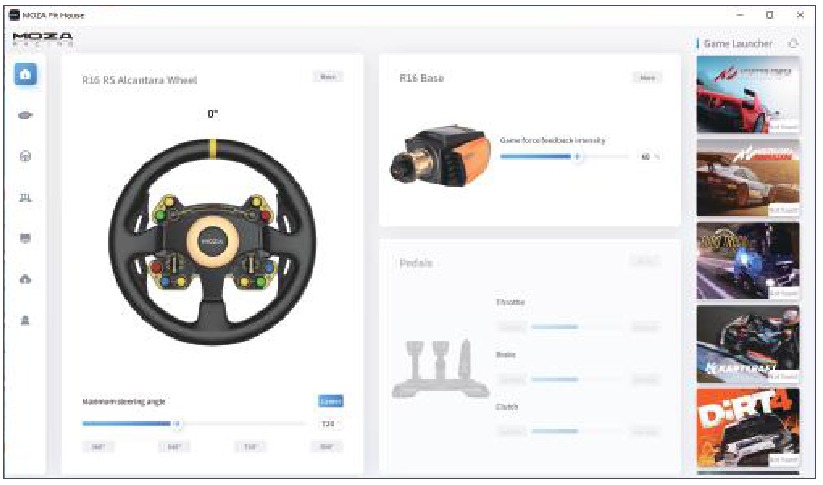Click the R16 base motor image
This screenshot has width=823, height=485.
point(440,156)
